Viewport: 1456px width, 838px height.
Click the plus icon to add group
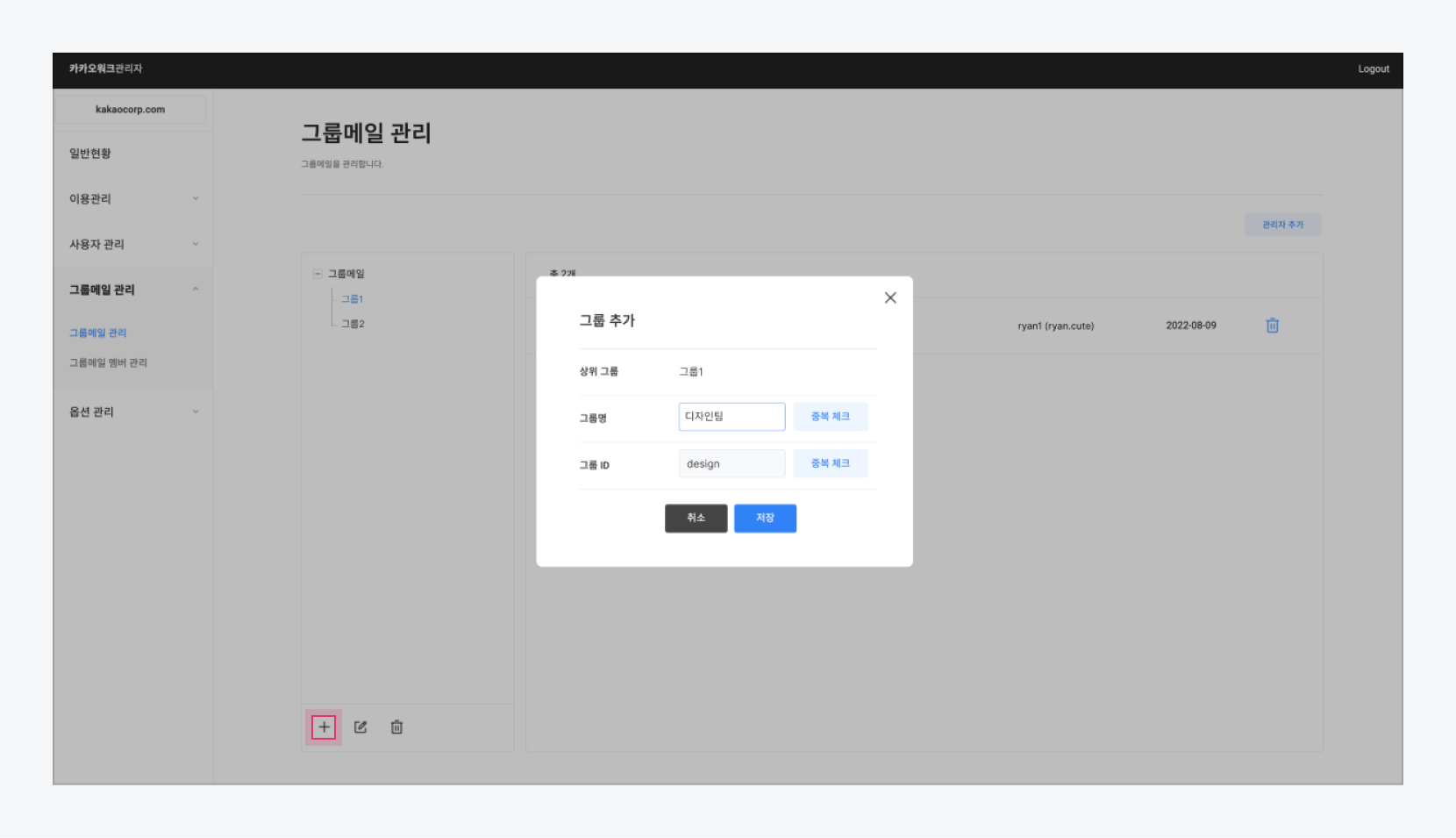coord(324,727)
